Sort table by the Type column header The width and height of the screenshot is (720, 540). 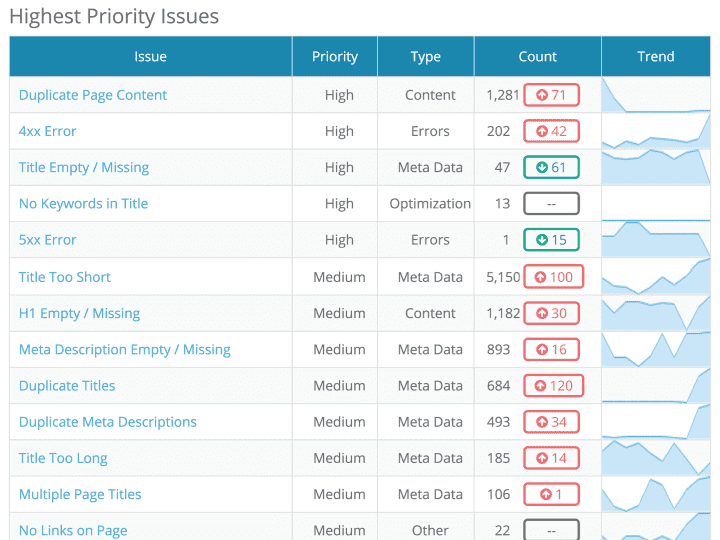(426, 57)
